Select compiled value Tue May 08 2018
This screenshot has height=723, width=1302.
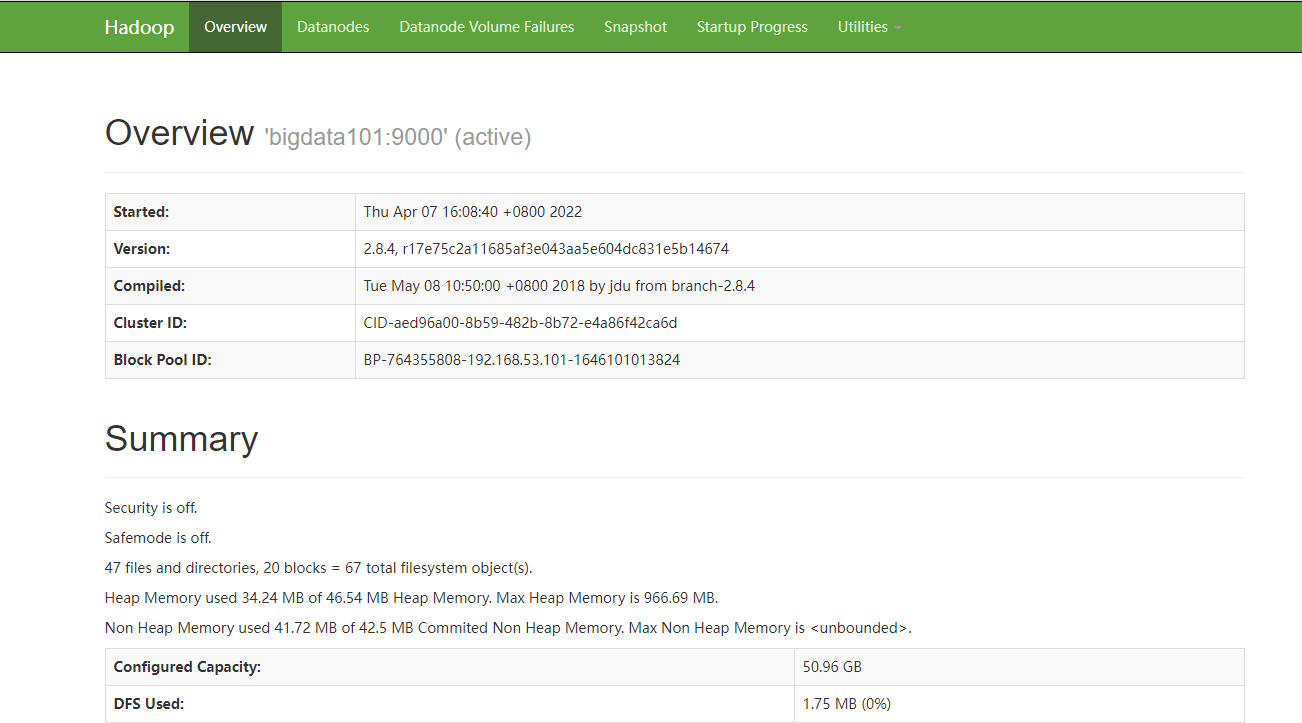[x=559, y=286]
